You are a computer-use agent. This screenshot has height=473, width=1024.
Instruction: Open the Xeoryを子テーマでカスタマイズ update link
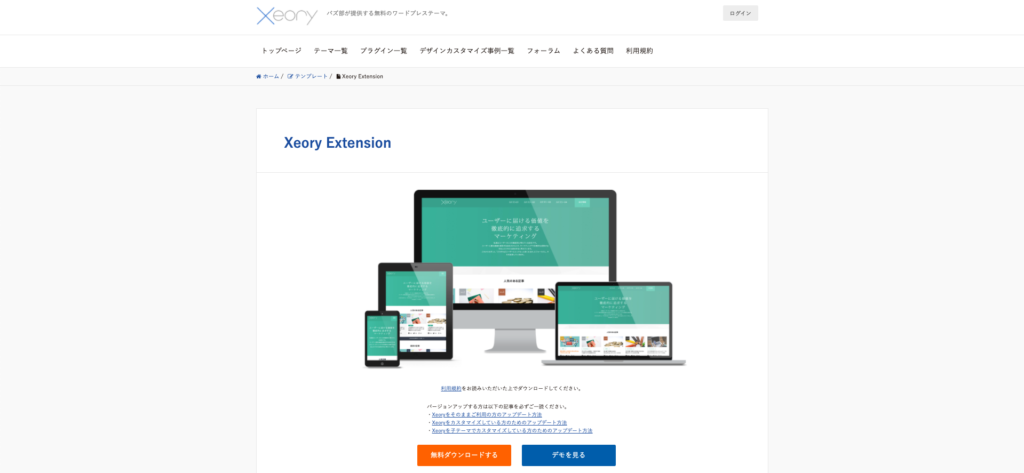512,431
